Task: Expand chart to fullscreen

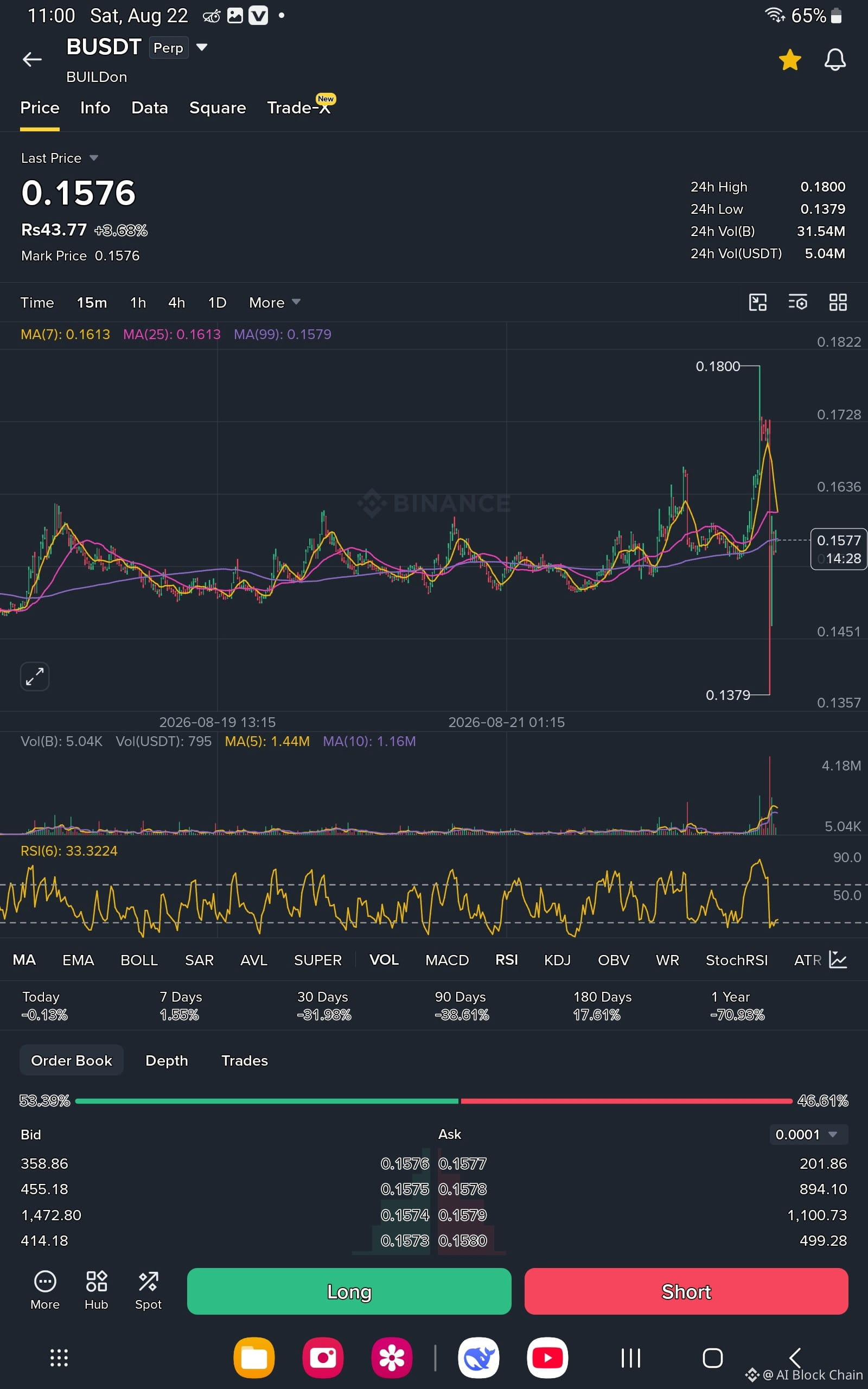Action: click(x=34, y=677)
